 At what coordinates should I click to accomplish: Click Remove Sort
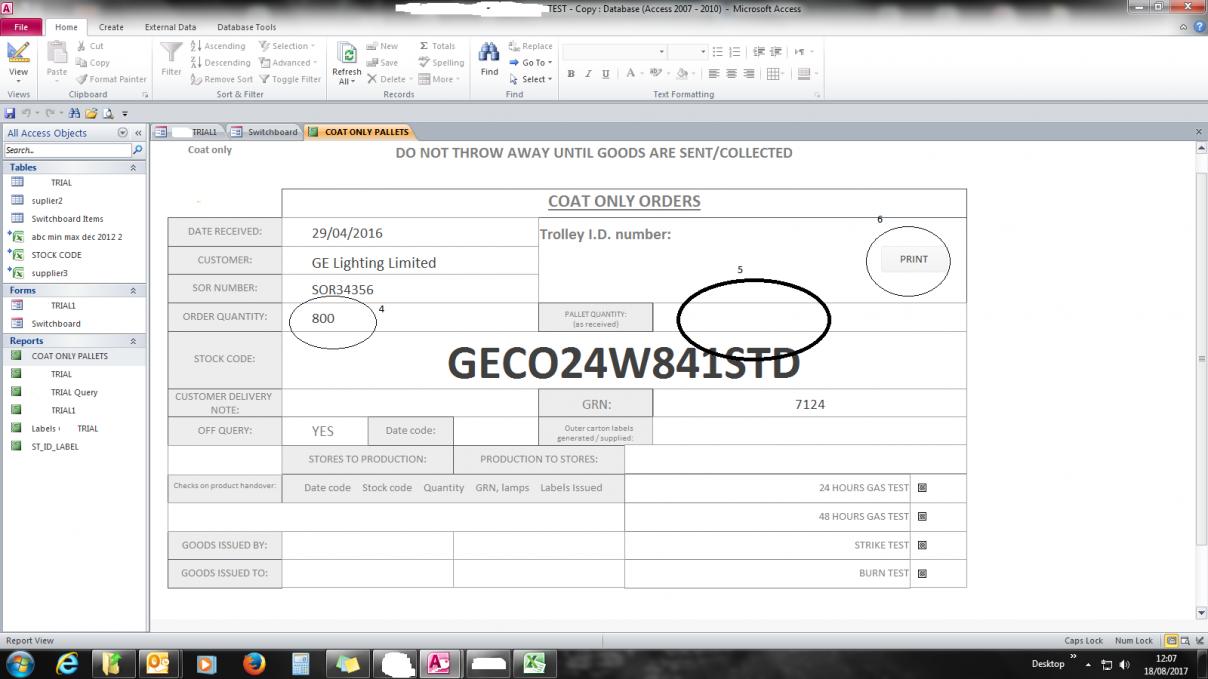click(x=221, y=79)
